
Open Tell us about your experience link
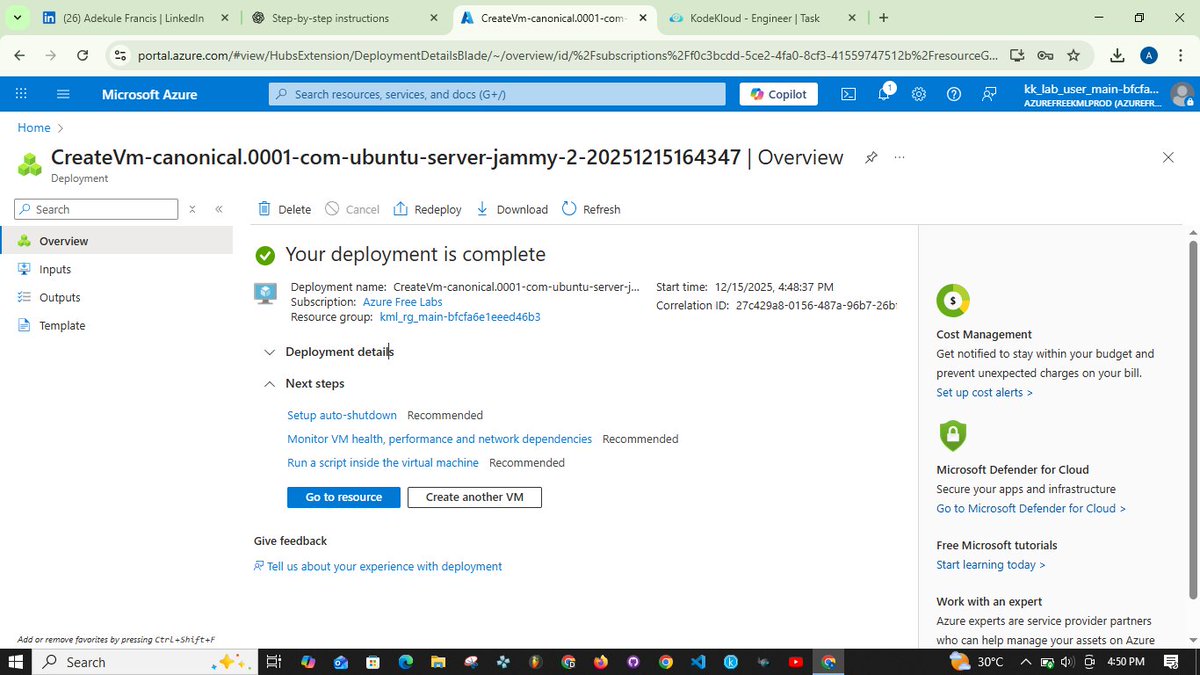click(378, 566)
